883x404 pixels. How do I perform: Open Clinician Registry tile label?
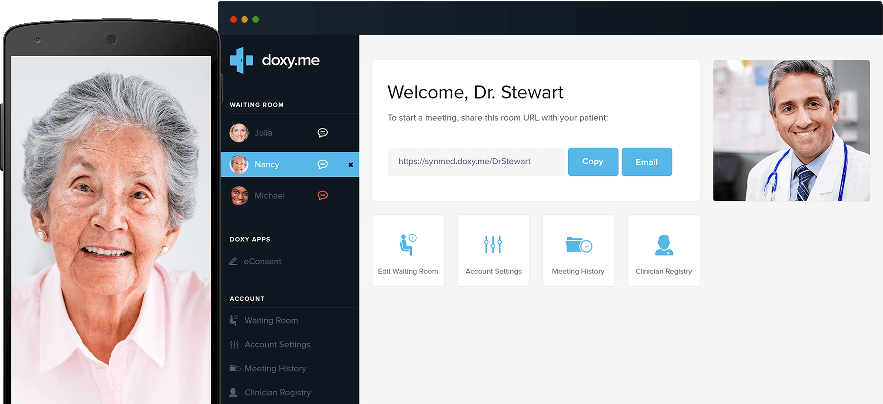tap(664, 272)
